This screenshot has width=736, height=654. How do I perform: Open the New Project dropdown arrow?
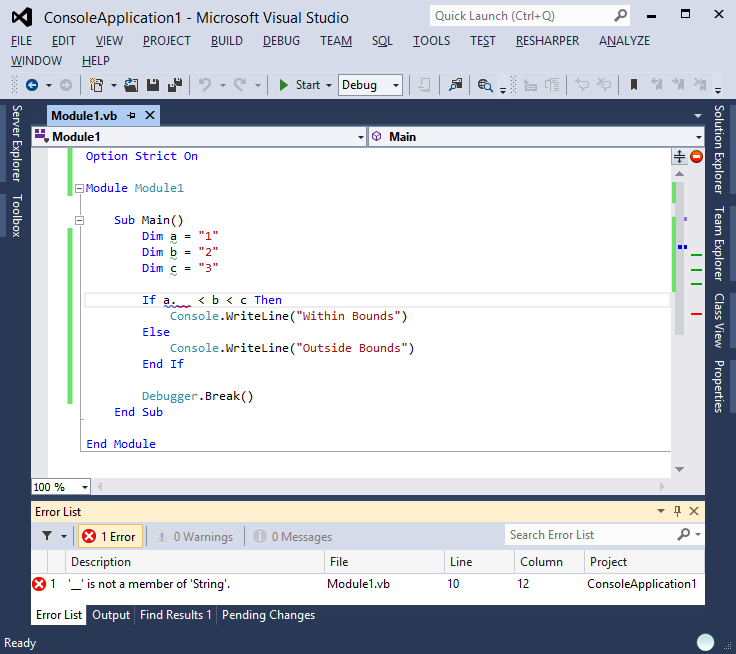pos(114,85)
